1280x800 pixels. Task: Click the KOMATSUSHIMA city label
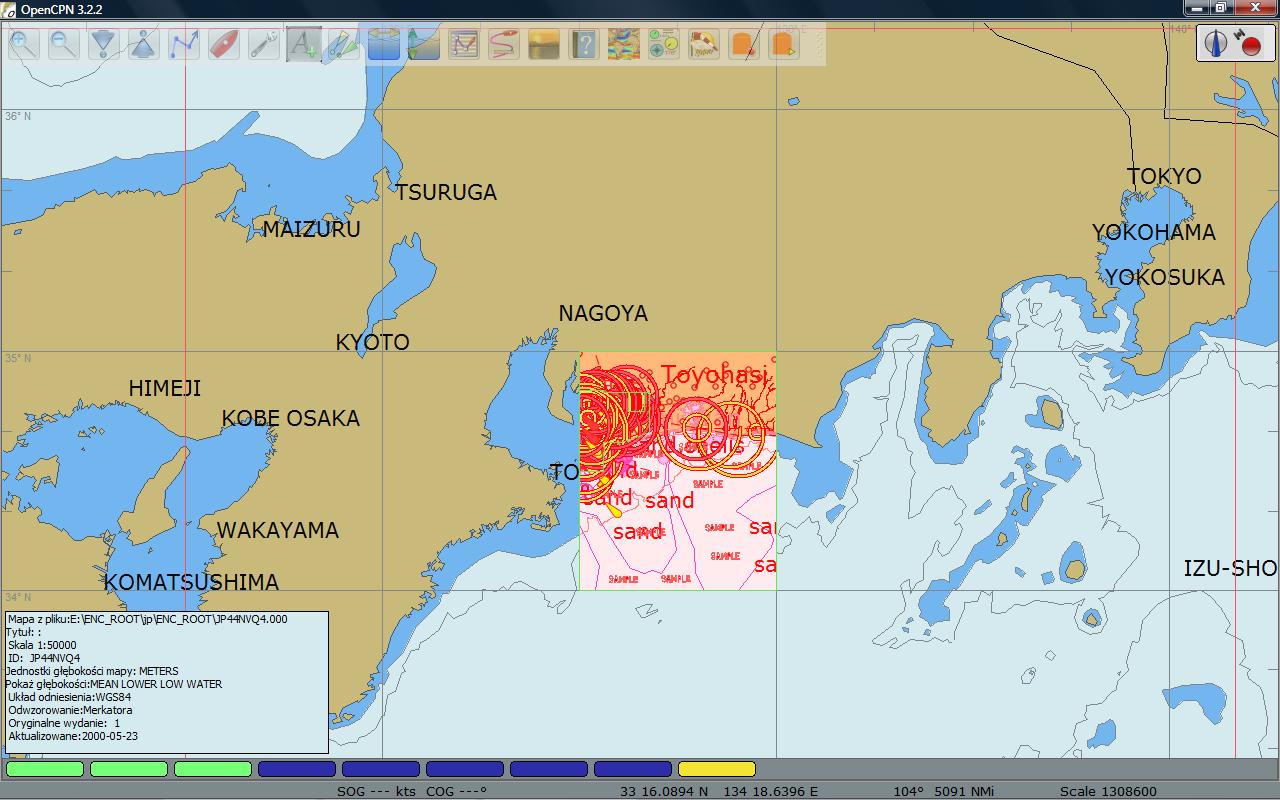point(192,583)
